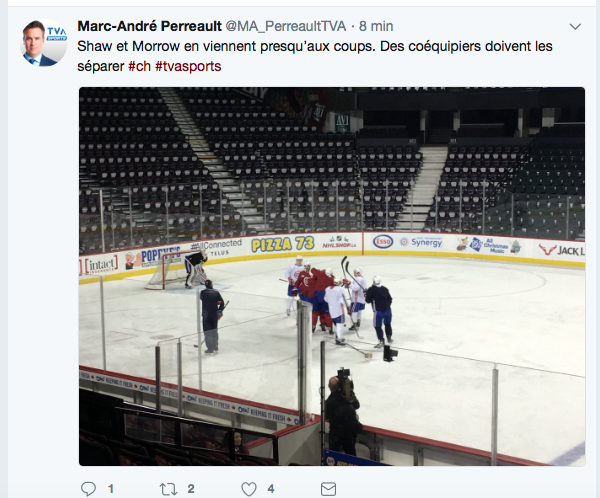The height and width of the screenshot is (498, 600).
Task: Open direct message via the envelope icon
Action: [328, 489]
